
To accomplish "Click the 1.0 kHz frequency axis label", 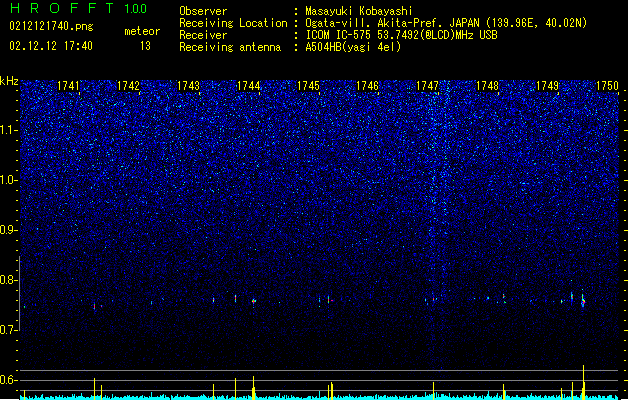I will (x=9, y=180).
